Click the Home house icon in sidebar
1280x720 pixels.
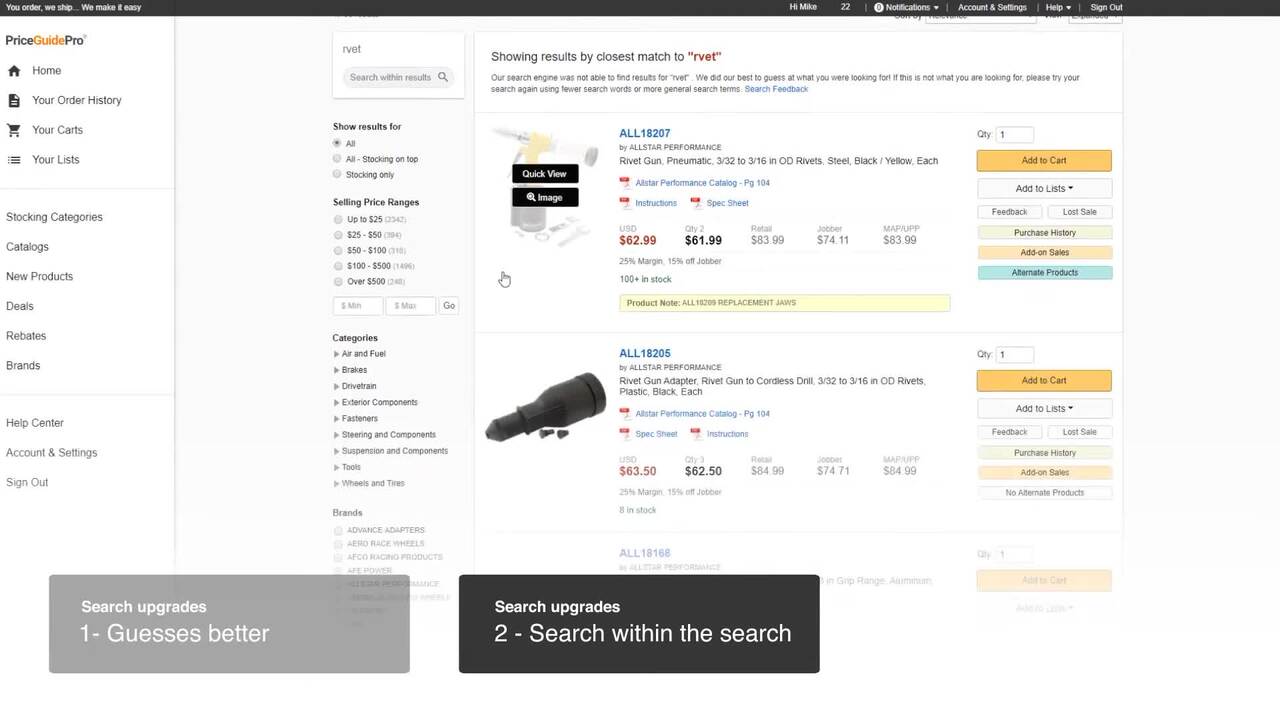pos(14,71)
